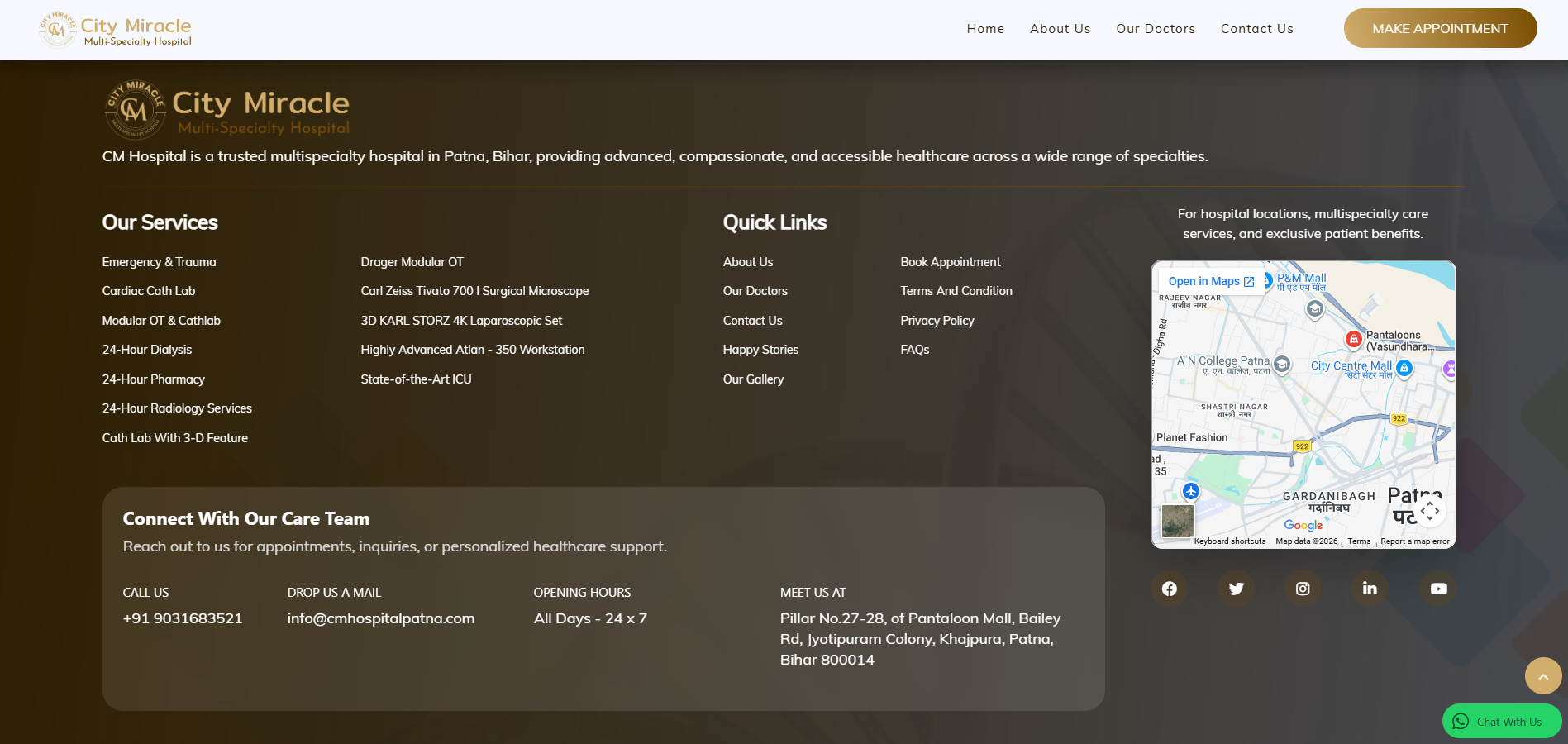Open the YouTube social icon

pyautogui.click(x=1438, y=589)
